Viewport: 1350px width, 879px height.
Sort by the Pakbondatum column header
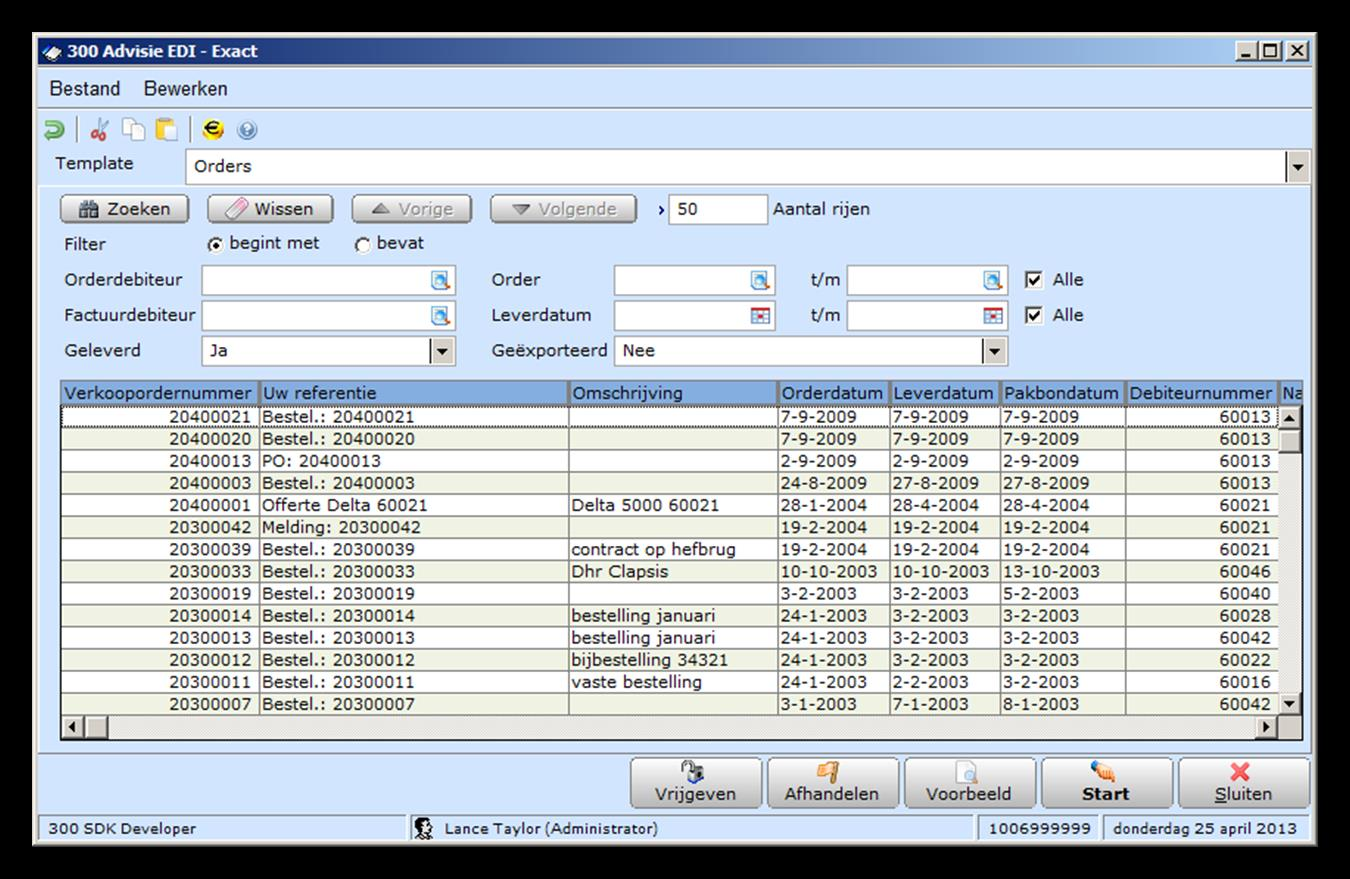pyautogui.click(x=1063, y=393)
